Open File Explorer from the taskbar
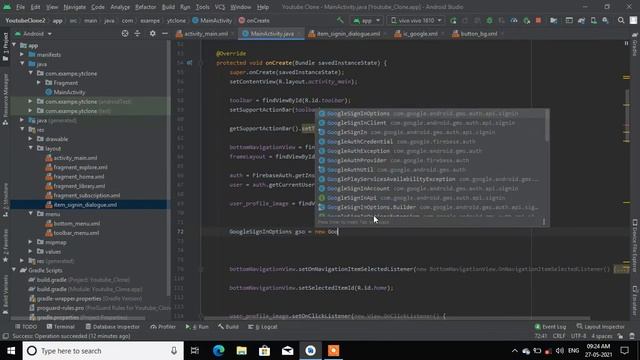Viewport: 640px width, 360px height. [242, 351]
